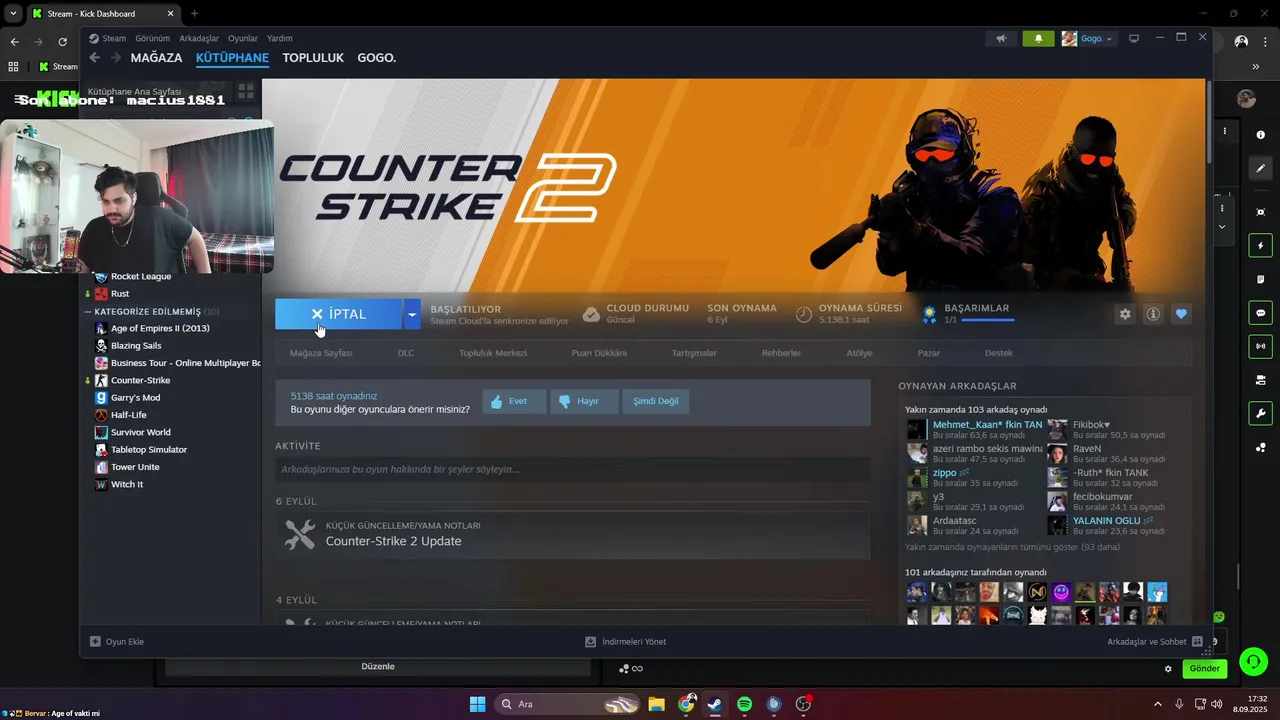Open İndirmeleri Yönet downloads manager
Image resolution: width=1280 pixels, height=720 pixels.
click(x=626, y=642)
